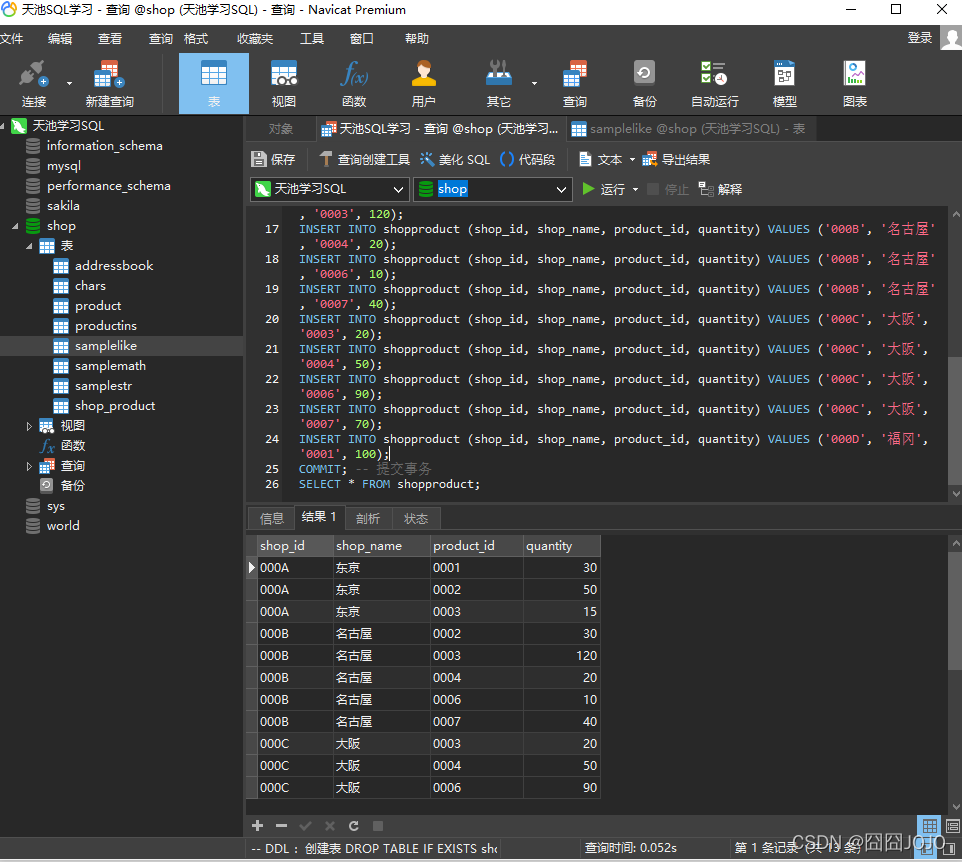The width and height of the screenshot is (962, 862).
Task: Click the 新建查询 new query icon
Action: 109,83
